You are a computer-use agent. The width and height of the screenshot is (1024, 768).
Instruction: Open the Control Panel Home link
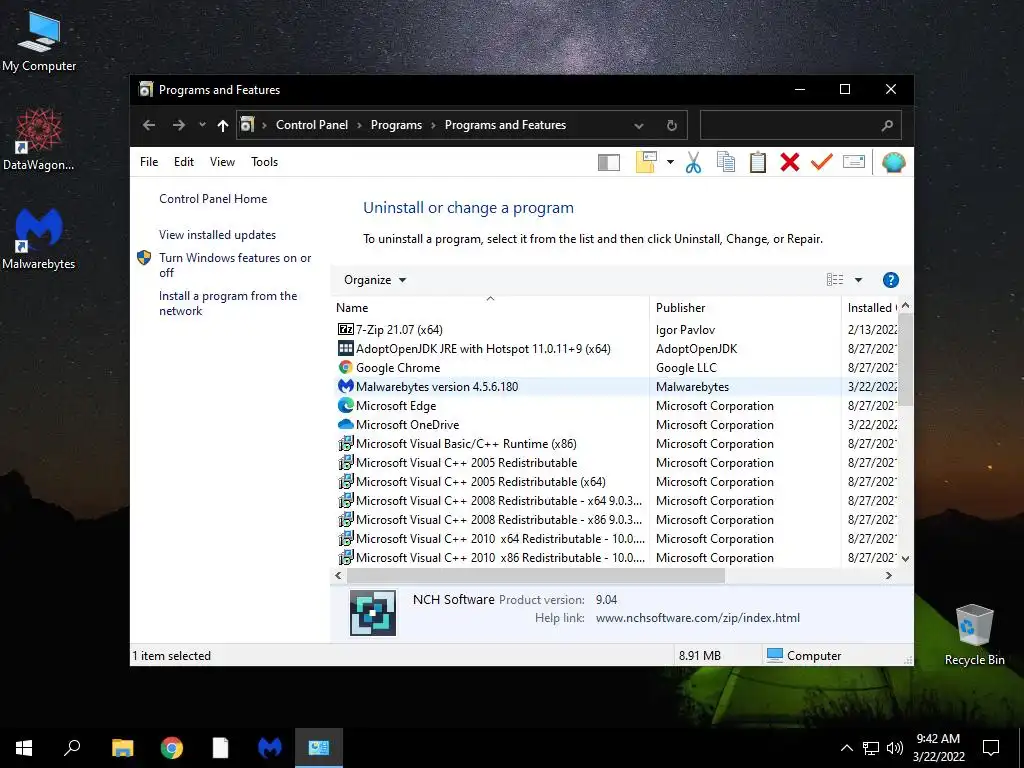pyautogui.click(x=213, y=199)
